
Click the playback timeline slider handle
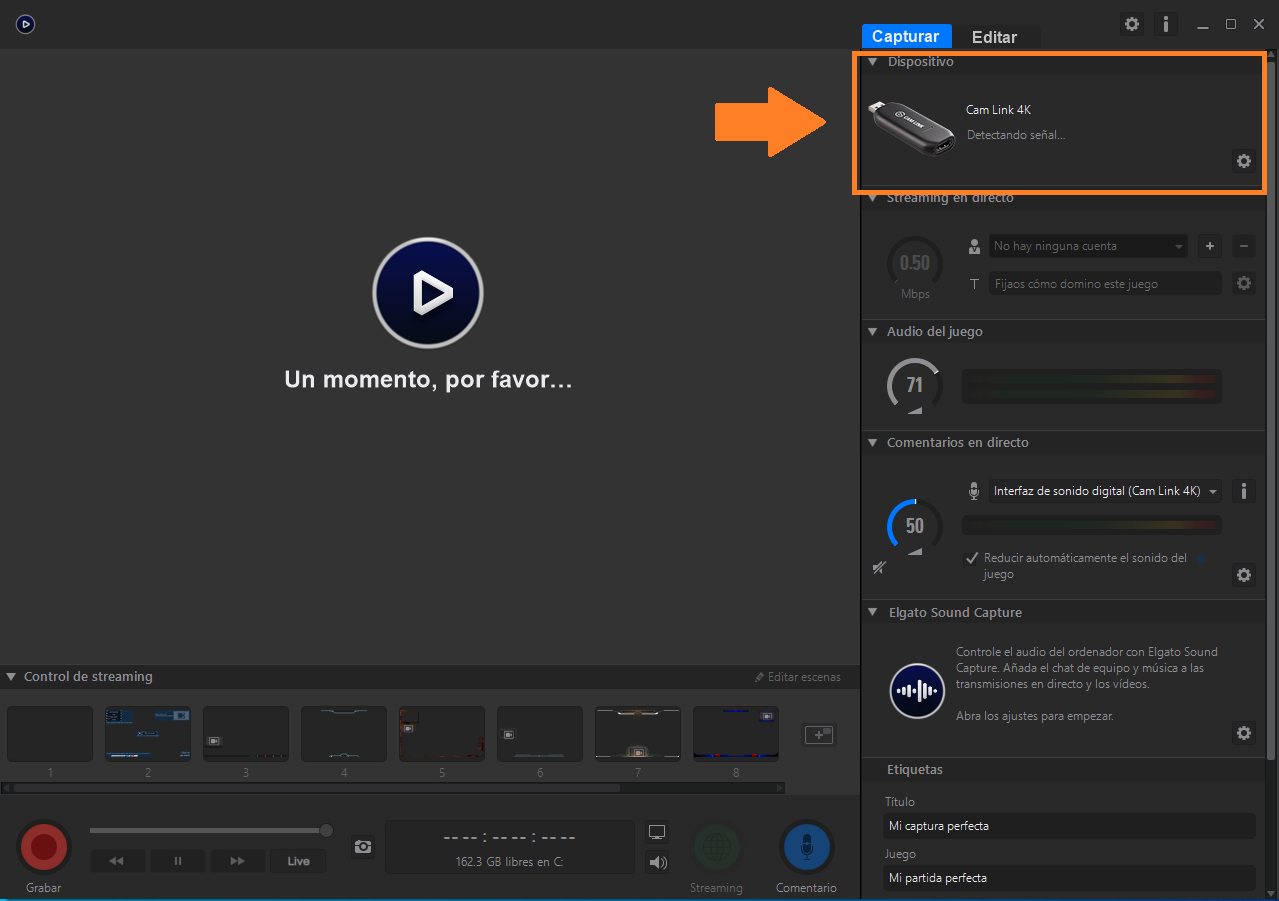[x=326, y=830]
